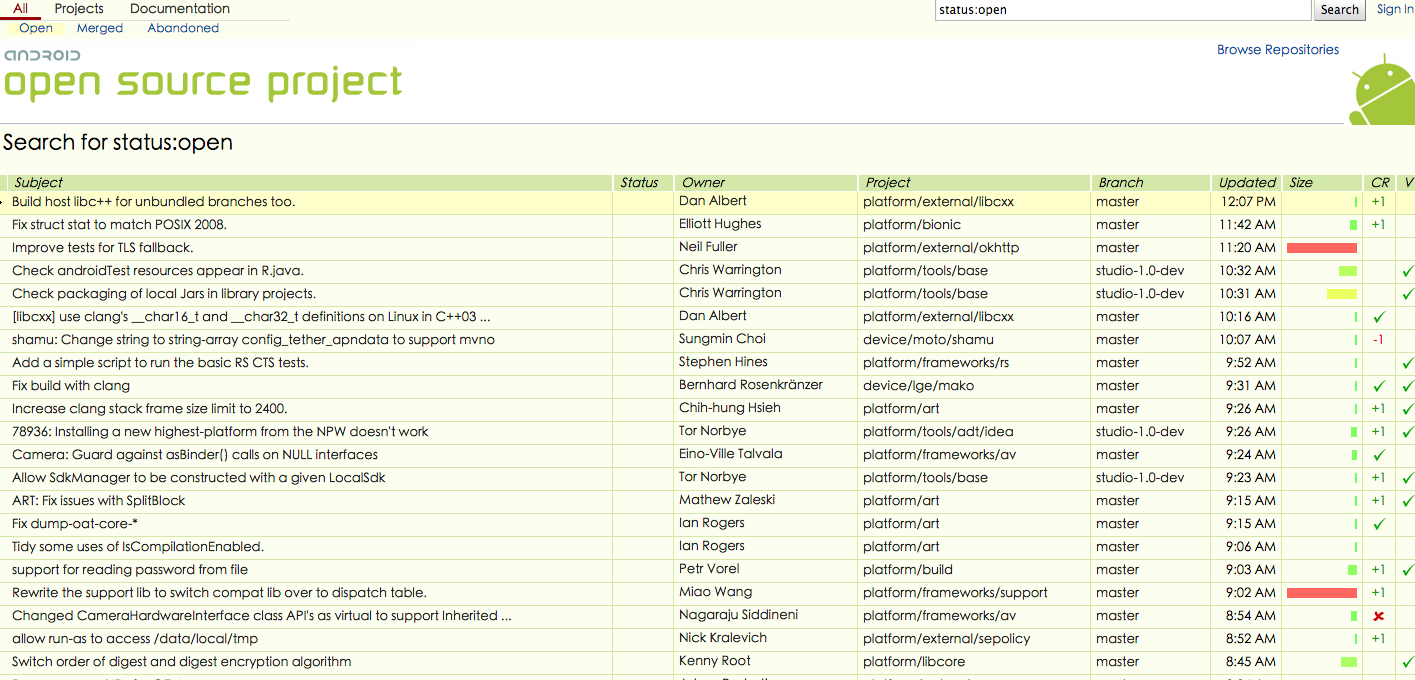Click owner Kenny Root
Screen dimensions: 1415x680
tap(715, 661)
